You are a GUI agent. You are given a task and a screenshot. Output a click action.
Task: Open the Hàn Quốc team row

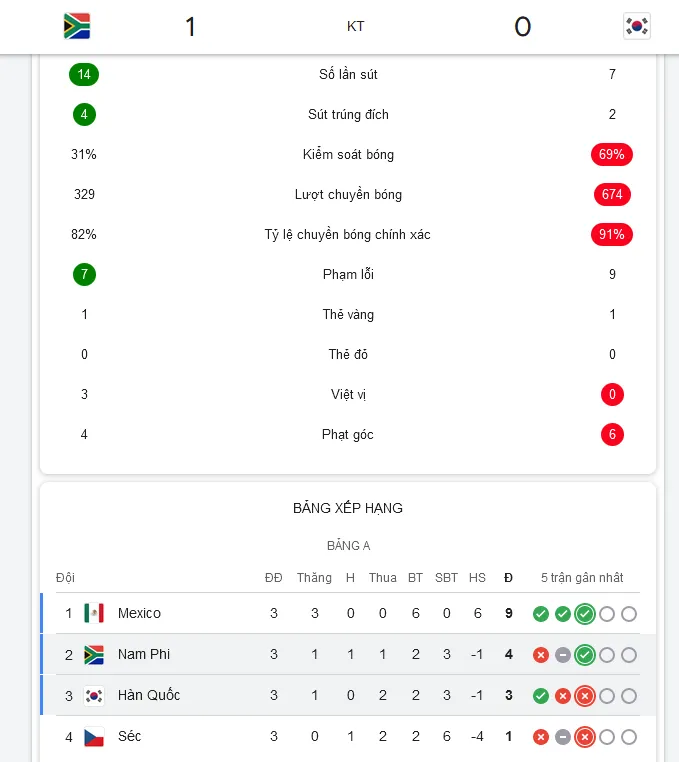[348, 695]
